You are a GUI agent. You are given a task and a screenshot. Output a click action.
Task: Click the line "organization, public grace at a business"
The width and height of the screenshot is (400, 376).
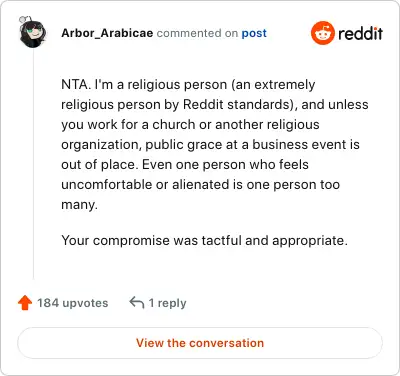210,145
